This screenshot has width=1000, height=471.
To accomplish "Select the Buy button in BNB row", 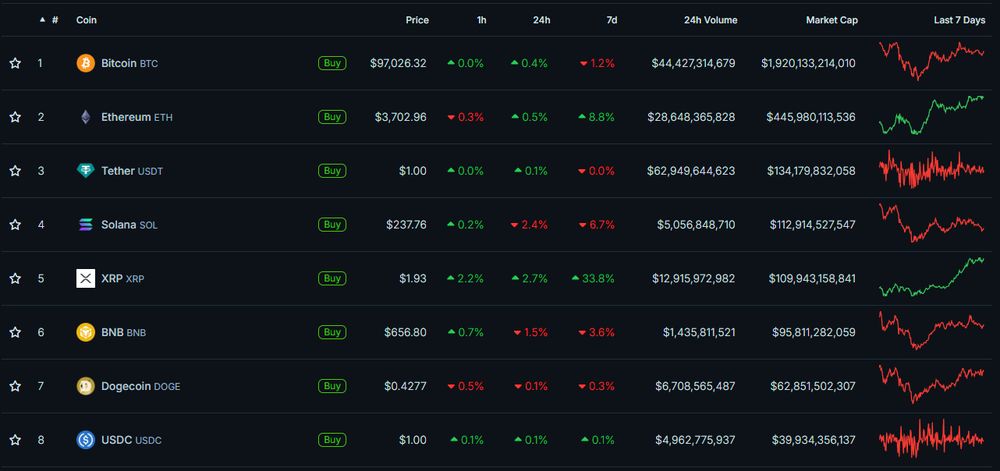I will [332, 332].
